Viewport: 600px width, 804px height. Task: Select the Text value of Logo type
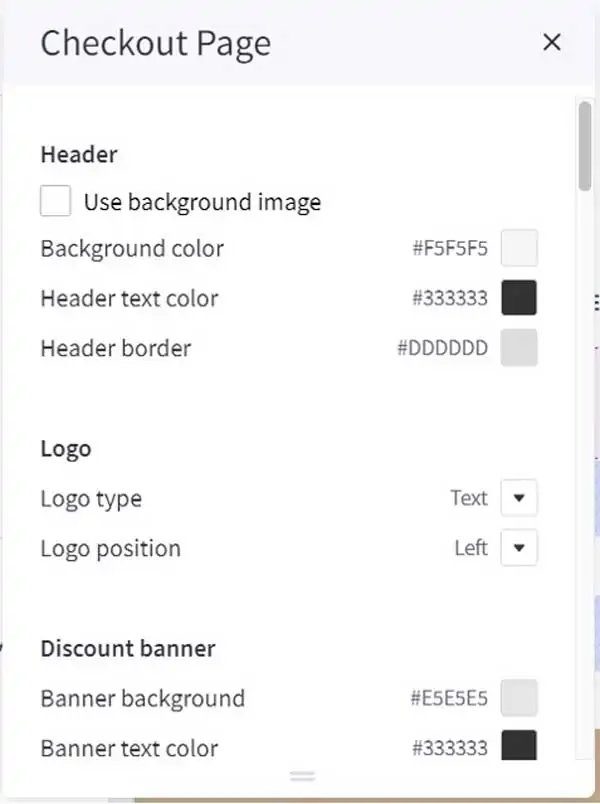pyautogui.click(x=469, y=498)
